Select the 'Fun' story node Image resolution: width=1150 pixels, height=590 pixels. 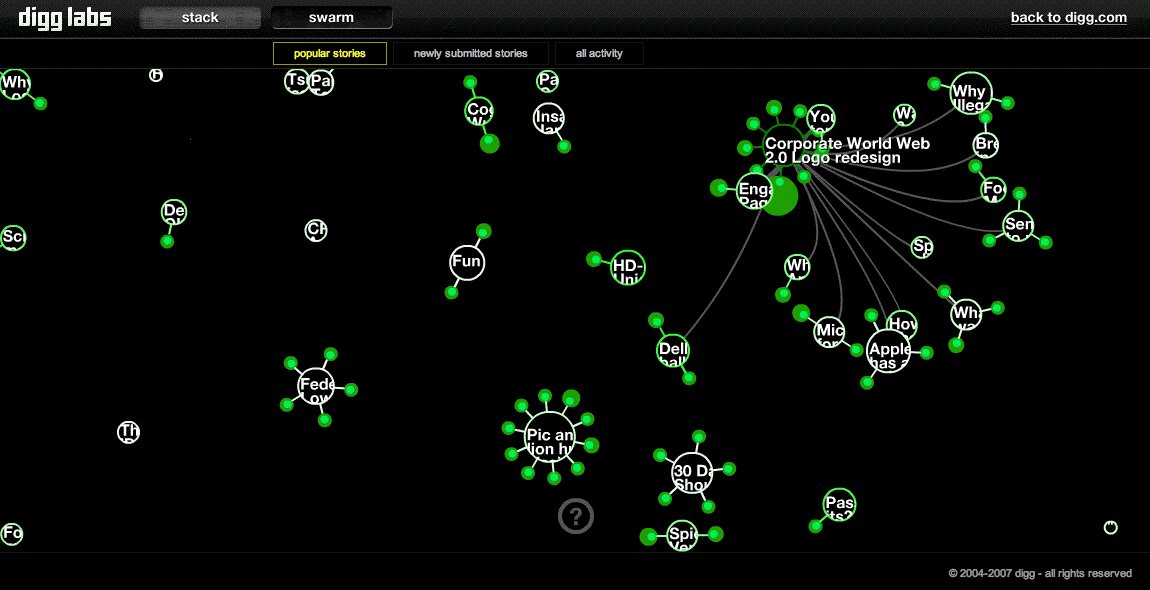click(x=467, y=263)
